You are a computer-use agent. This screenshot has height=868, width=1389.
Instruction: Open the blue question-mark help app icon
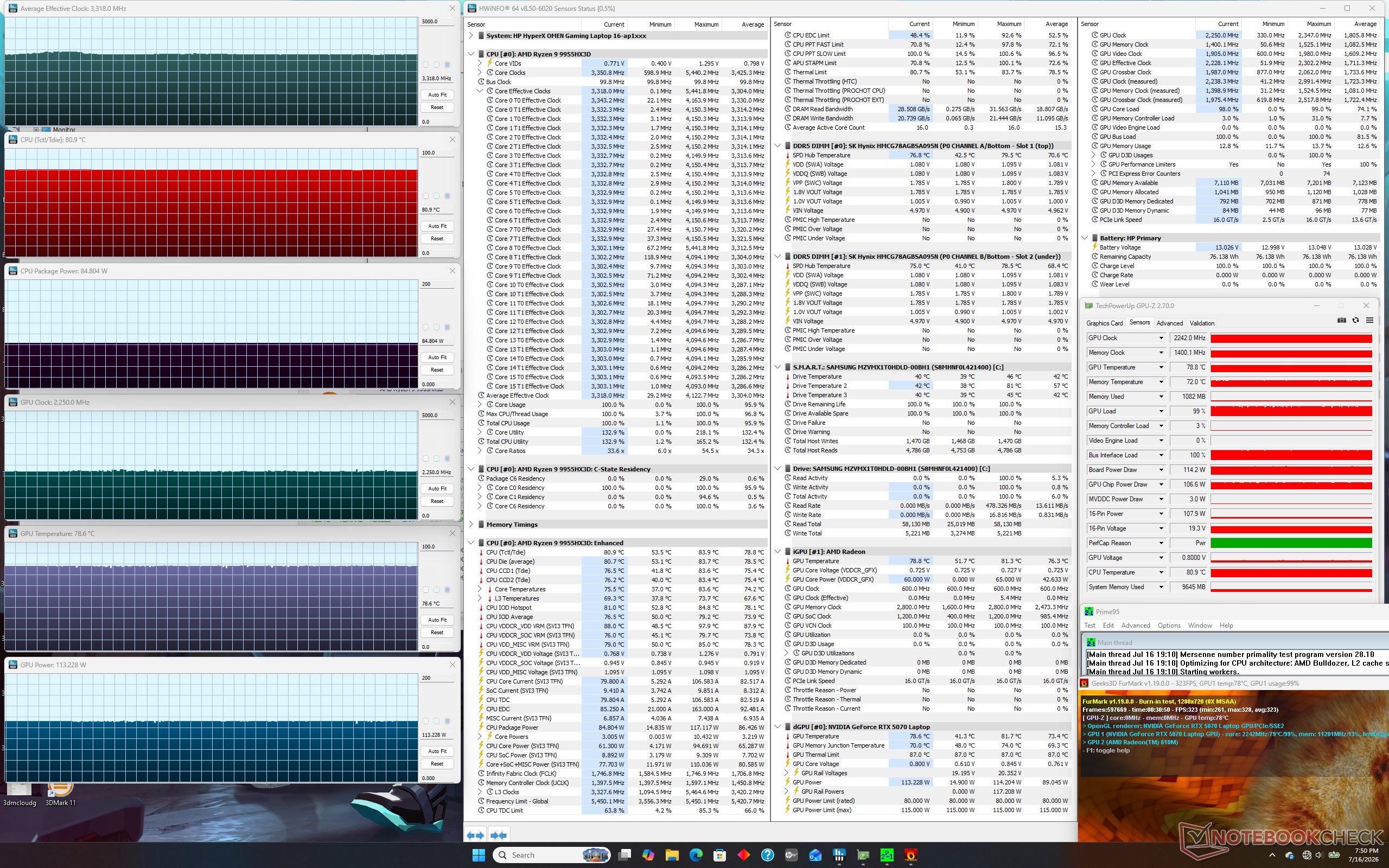coord(767,855)
